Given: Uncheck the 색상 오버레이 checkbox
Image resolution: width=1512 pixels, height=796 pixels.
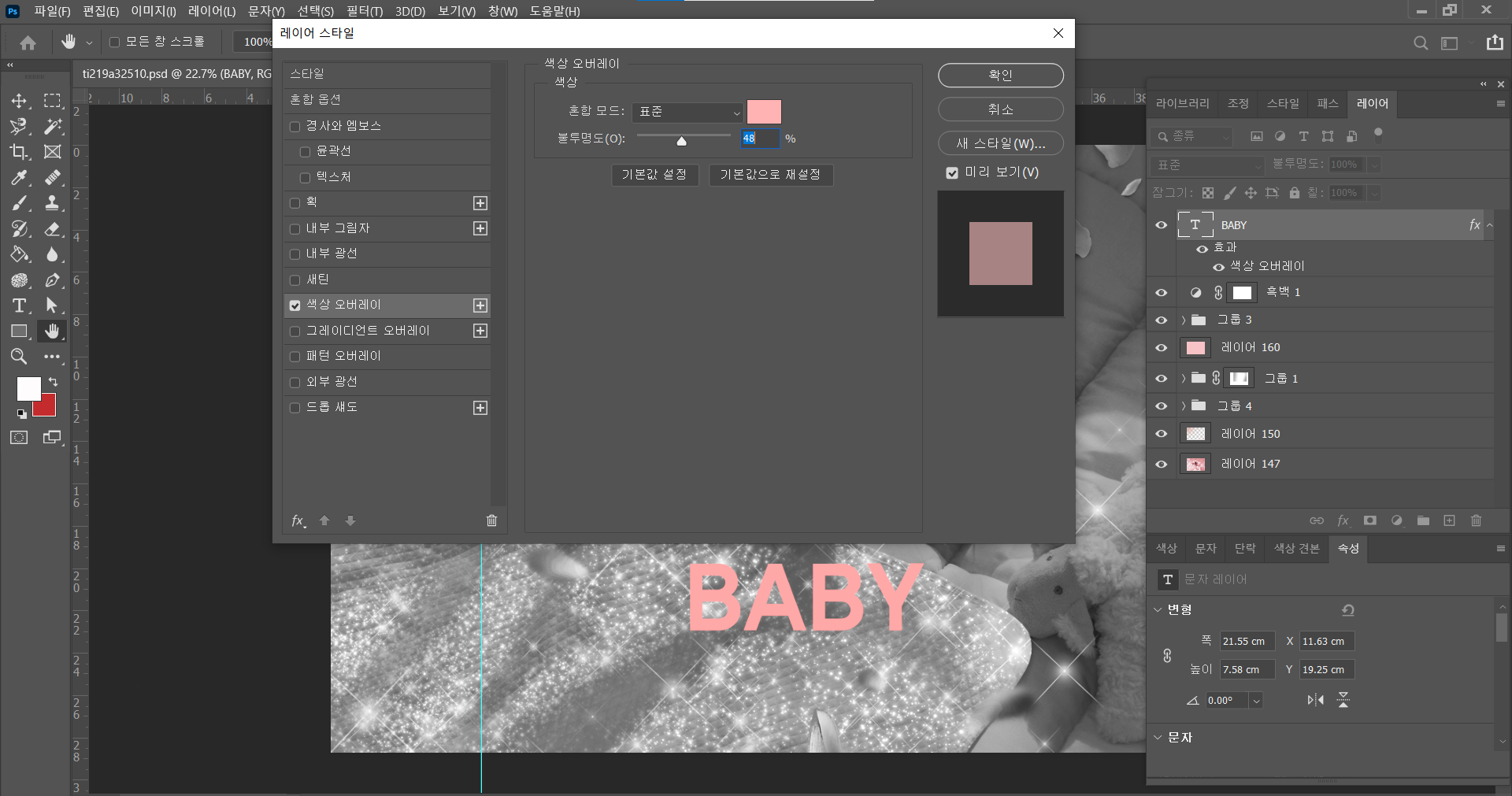Looking at the screenshot, I should tap(295, 305).
